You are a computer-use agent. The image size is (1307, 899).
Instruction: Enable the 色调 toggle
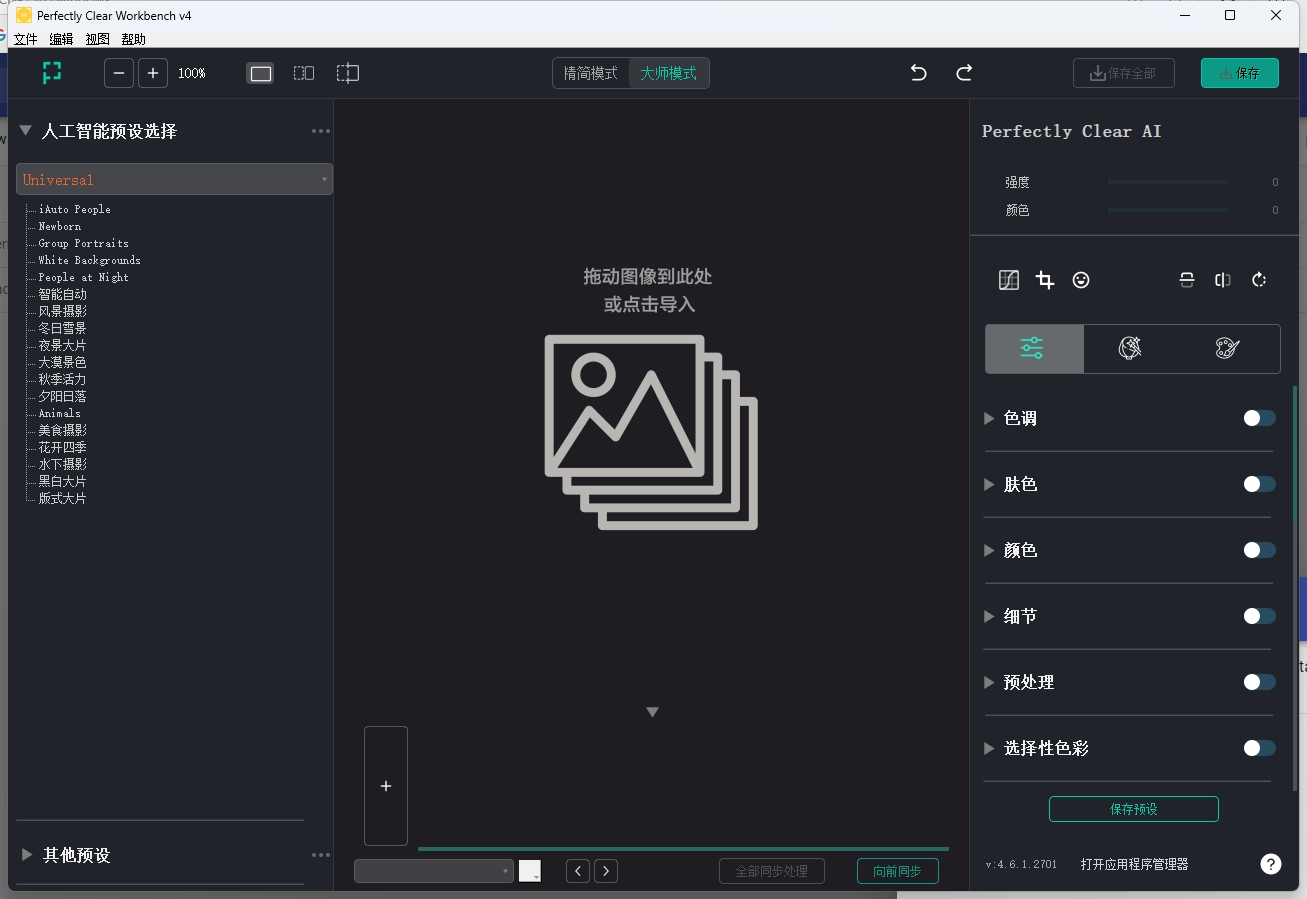[x=1259, y=418]
